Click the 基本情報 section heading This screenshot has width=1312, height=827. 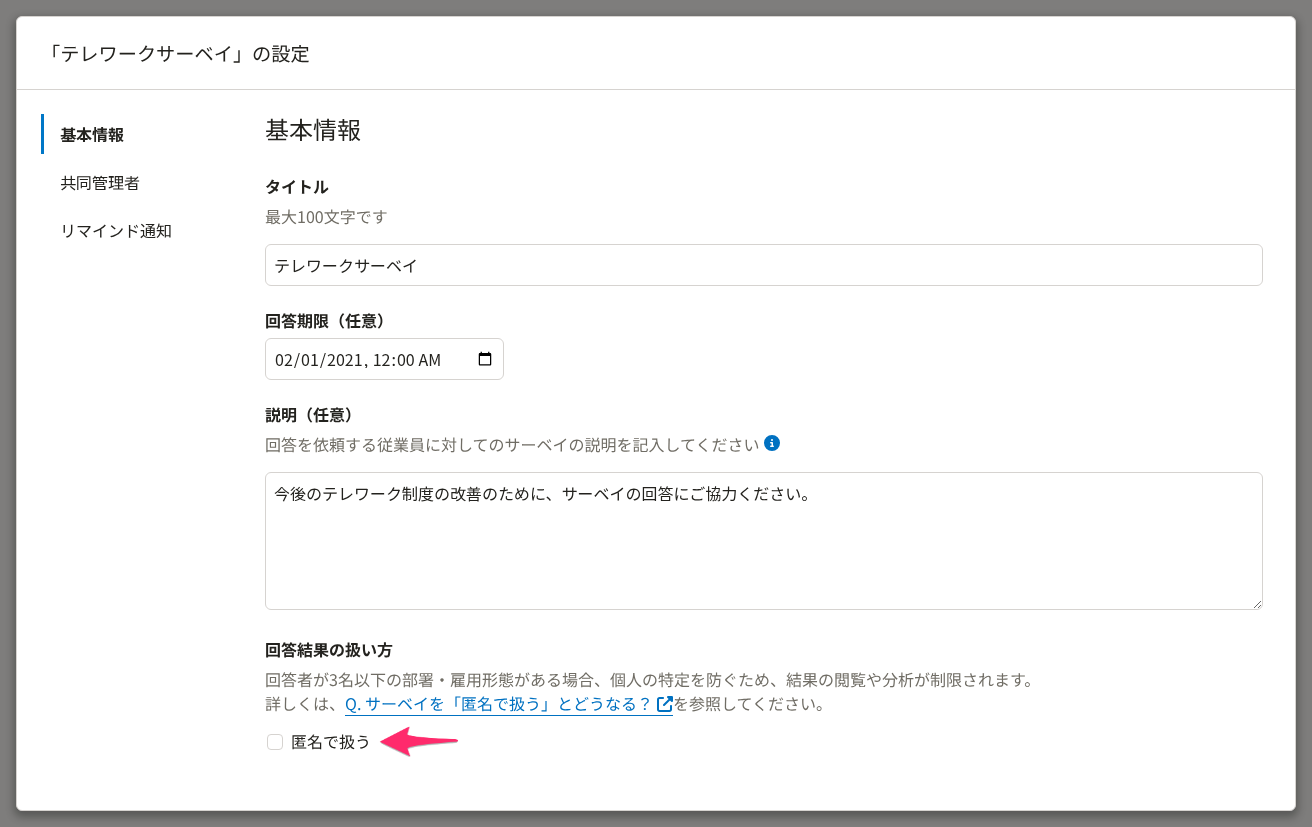313,130
